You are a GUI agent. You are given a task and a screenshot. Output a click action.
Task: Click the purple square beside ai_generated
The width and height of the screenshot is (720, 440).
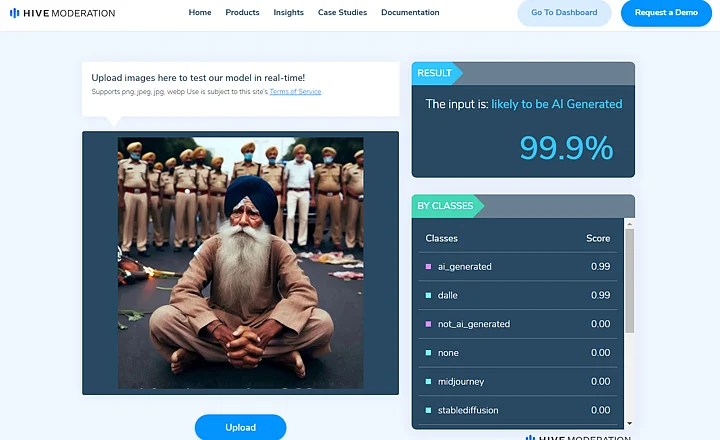pos(428,267)
